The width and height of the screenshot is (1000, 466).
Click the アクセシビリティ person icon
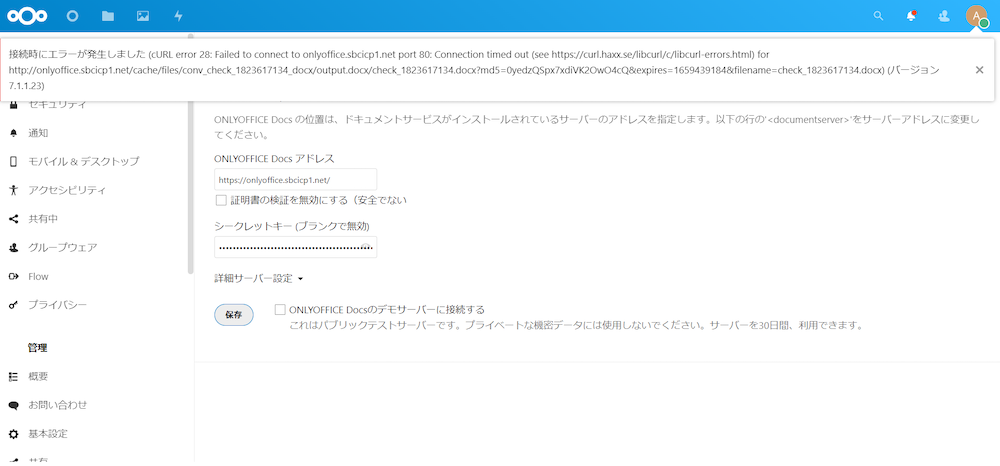click(x=13, y=190)
